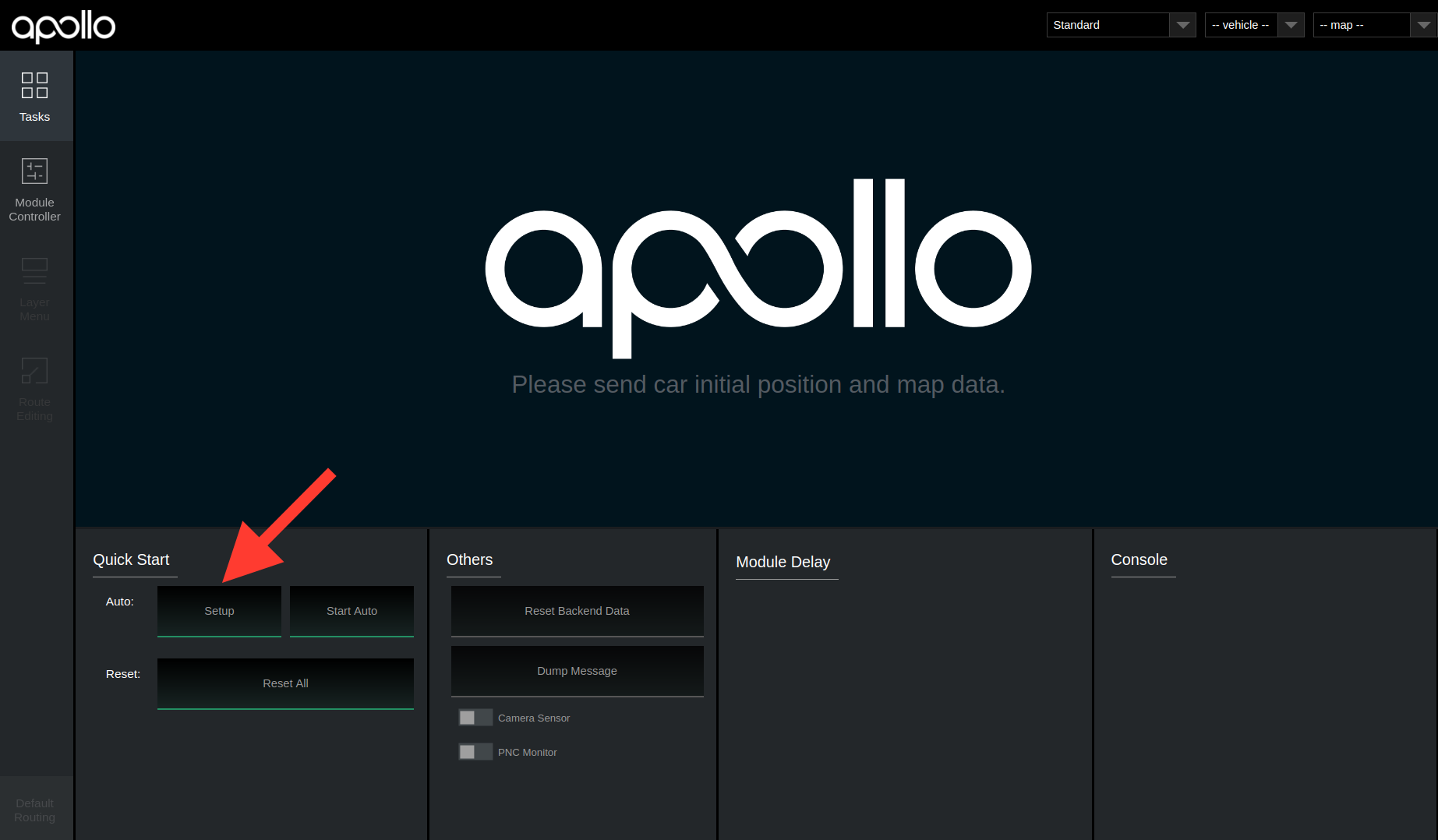Open the Module Controller panel icon
This screenshot has height=840, width=1438.
click(x=34, y=171)
